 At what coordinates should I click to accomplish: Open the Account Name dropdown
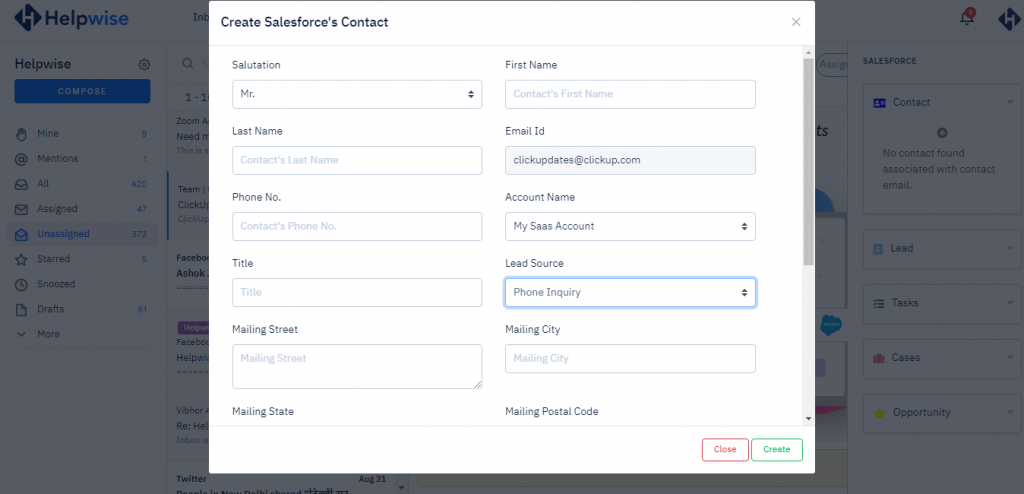(630, 226)
